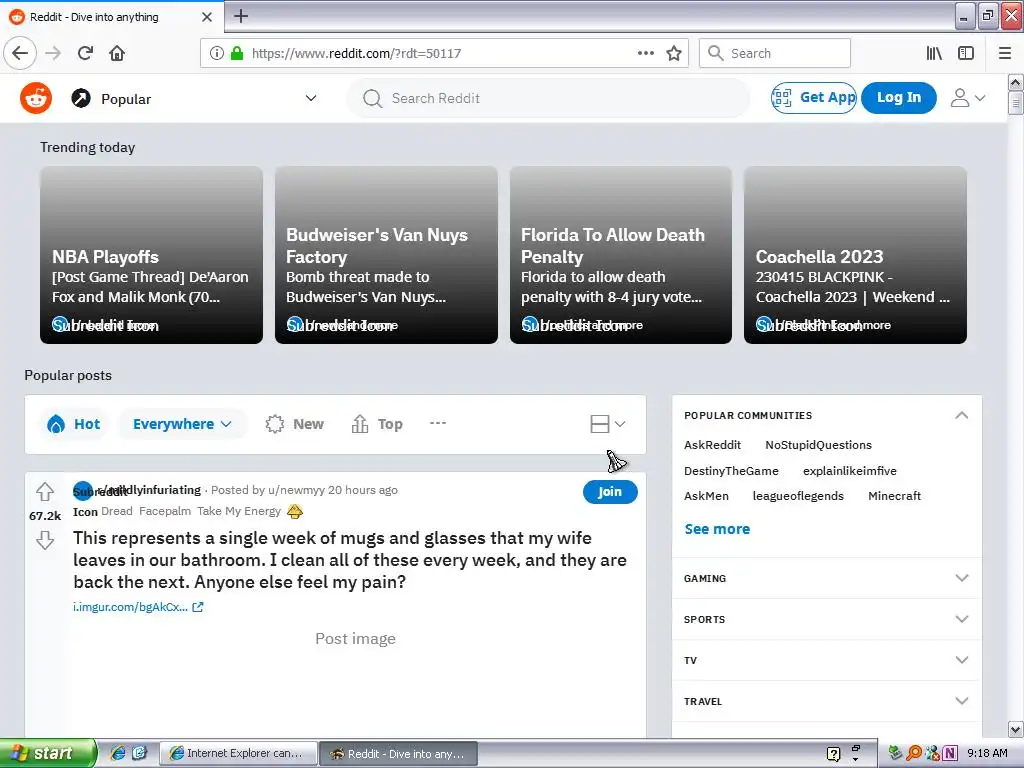This screenshot has height=768, width=1024.
Task: Upvote the mugs and glasses post
Action: coord(45,491)
